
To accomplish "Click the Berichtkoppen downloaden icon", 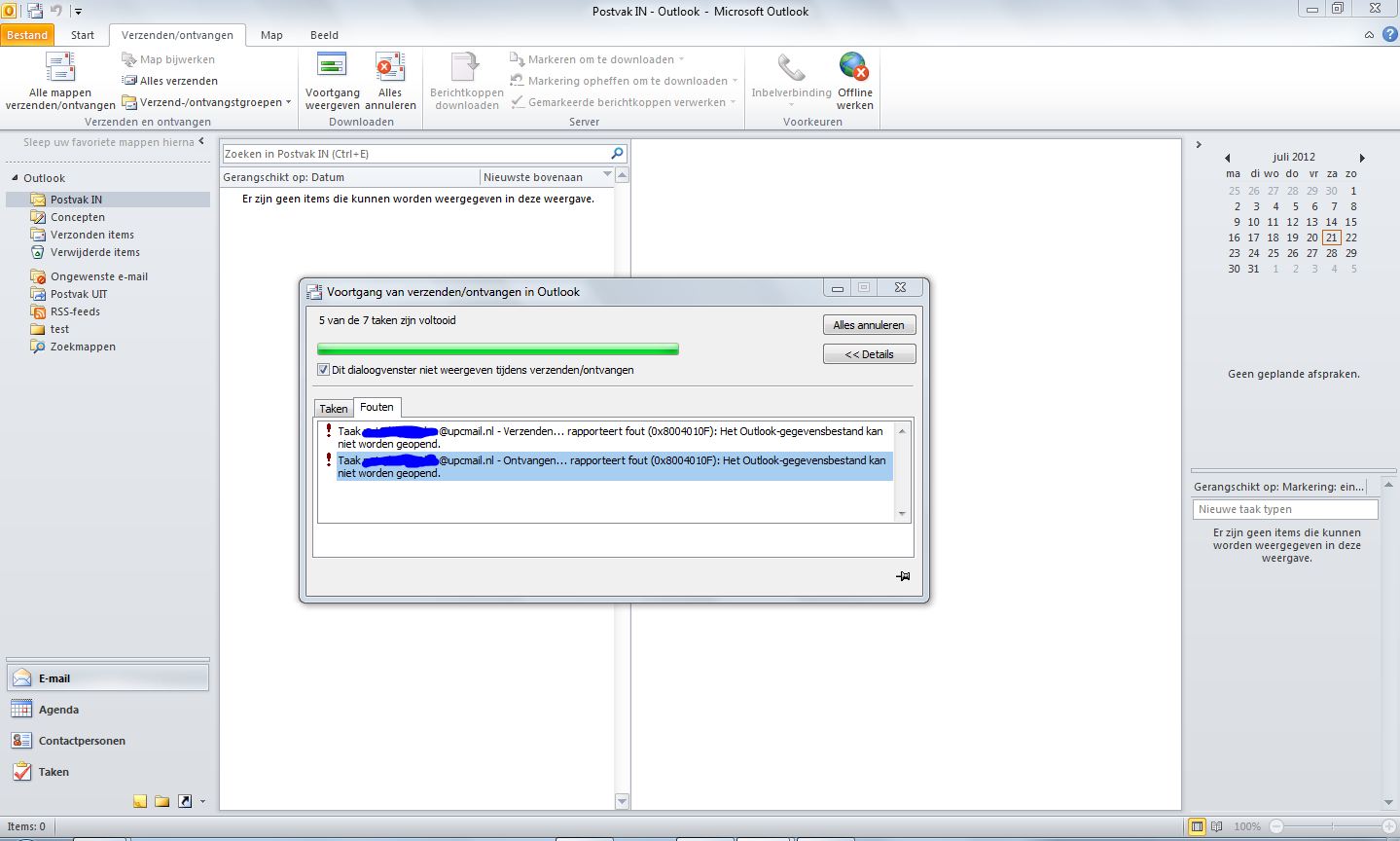I will pyautogui.click(x=467, y=66).
